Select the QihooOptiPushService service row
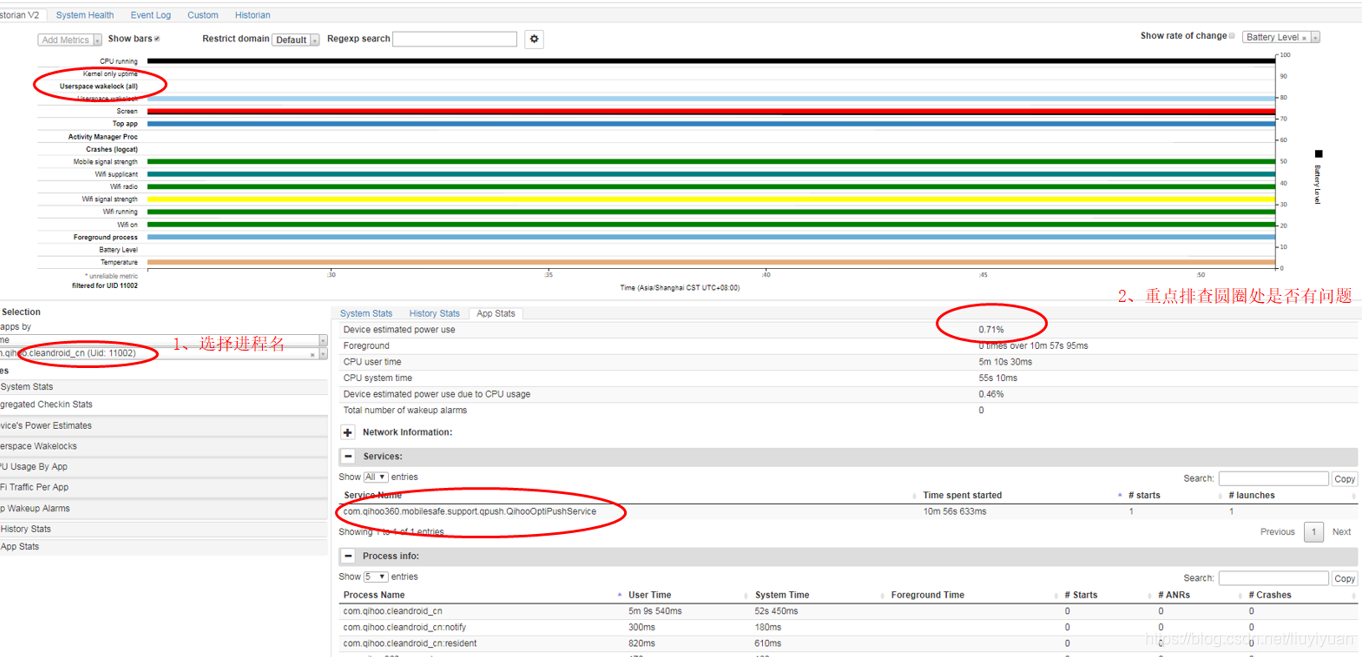This screenshot has height=657, width=1362. click(x=848, y=511)
